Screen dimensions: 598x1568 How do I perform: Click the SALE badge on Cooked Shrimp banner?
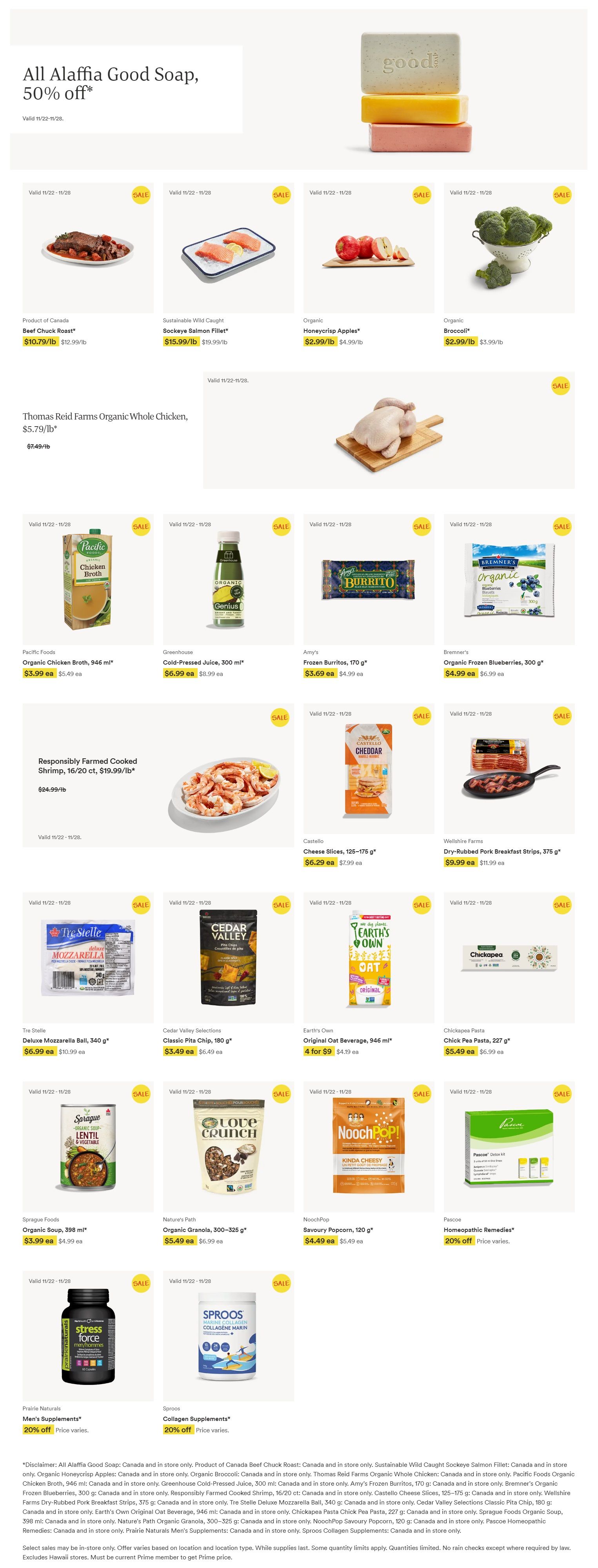click(x=280, y=717)
